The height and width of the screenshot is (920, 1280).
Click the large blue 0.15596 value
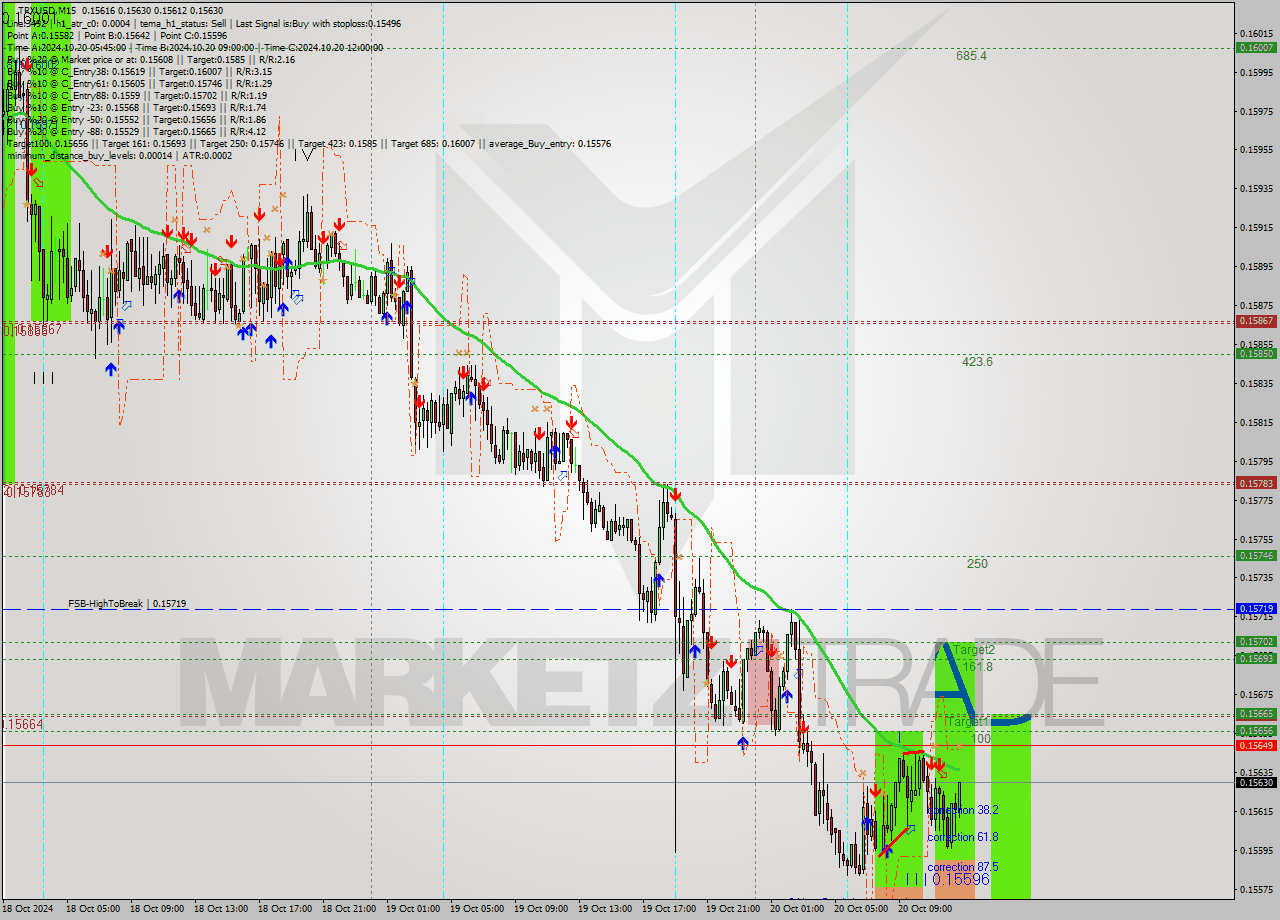(960, 880)
